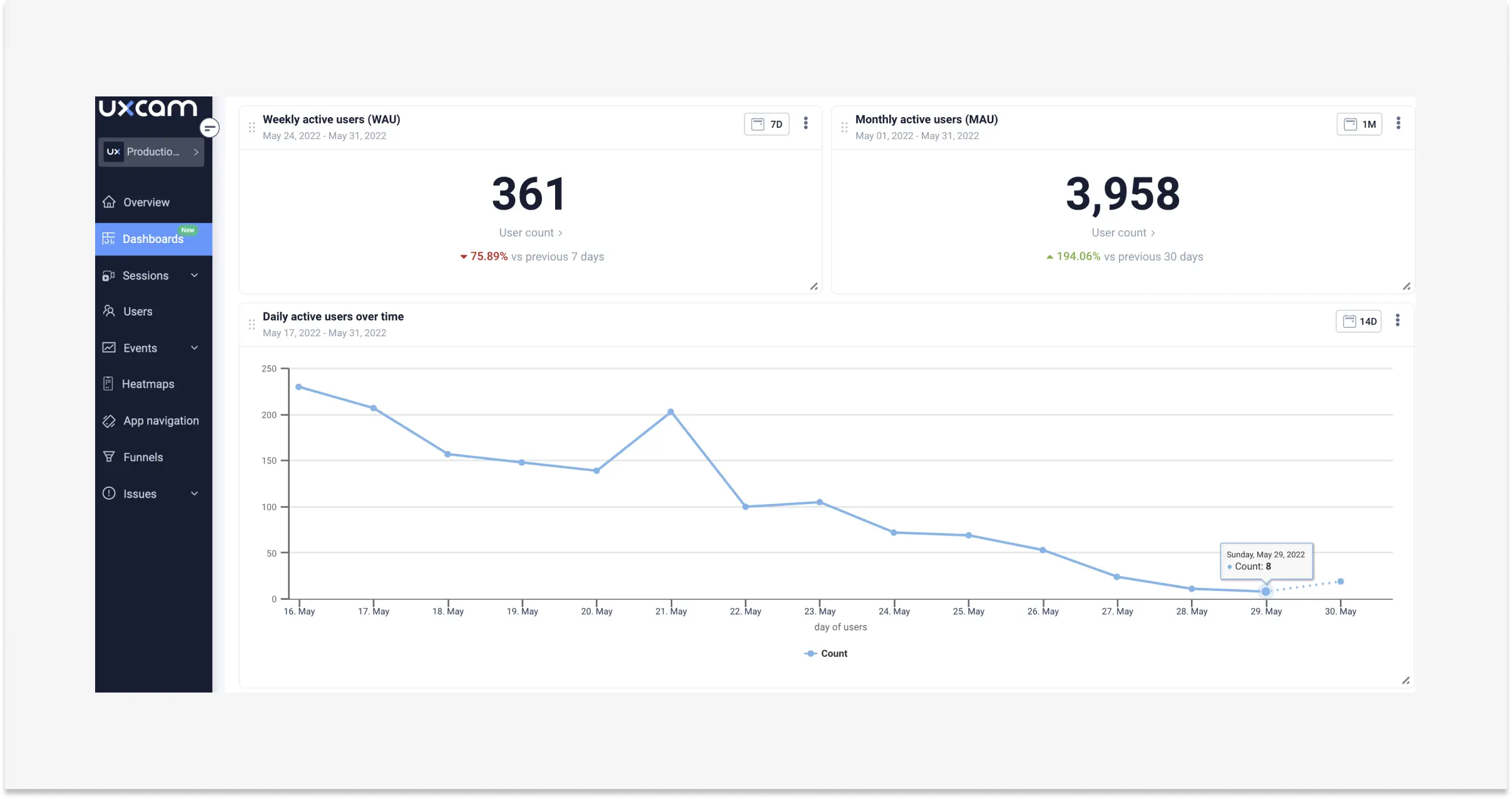
Task: Open MAU widget three-dot menu
Action: 1398,123
